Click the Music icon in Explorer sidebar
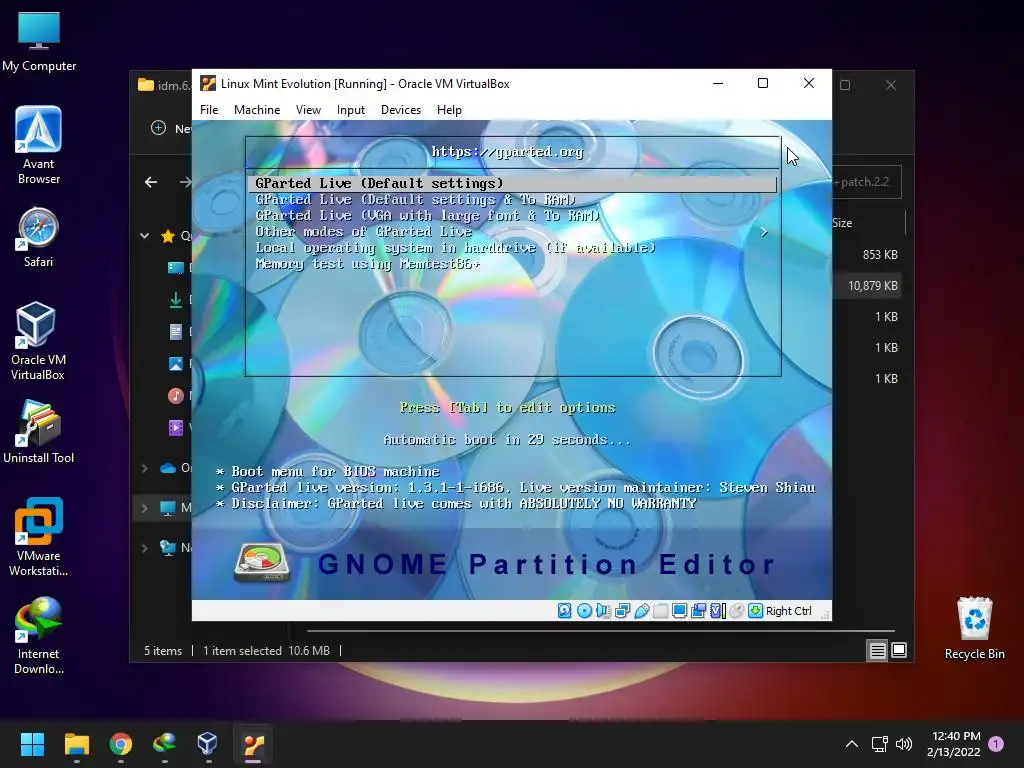Viewport: 1024px width, 768px height. point(176,396)
